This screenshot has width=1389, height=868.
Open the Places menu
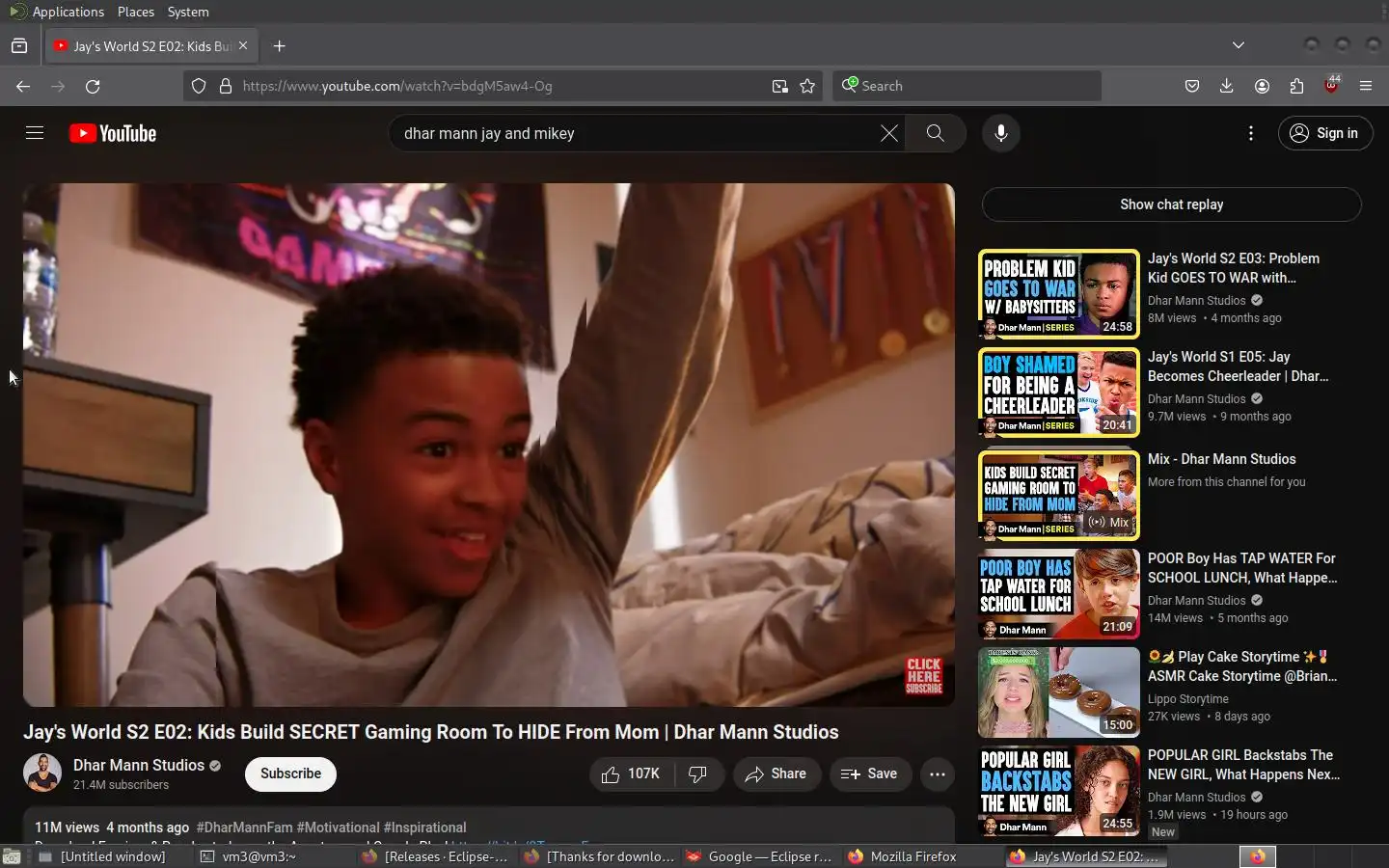(x=136, y=12)
